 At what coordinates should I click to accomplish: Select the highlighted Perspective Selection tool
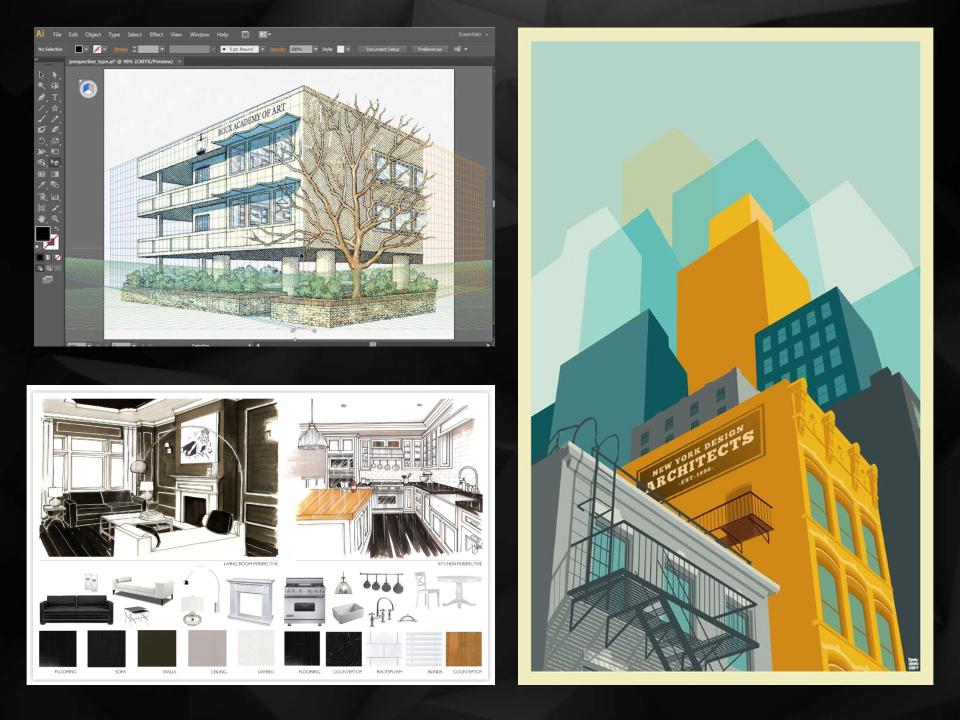(x=55, y=163)
